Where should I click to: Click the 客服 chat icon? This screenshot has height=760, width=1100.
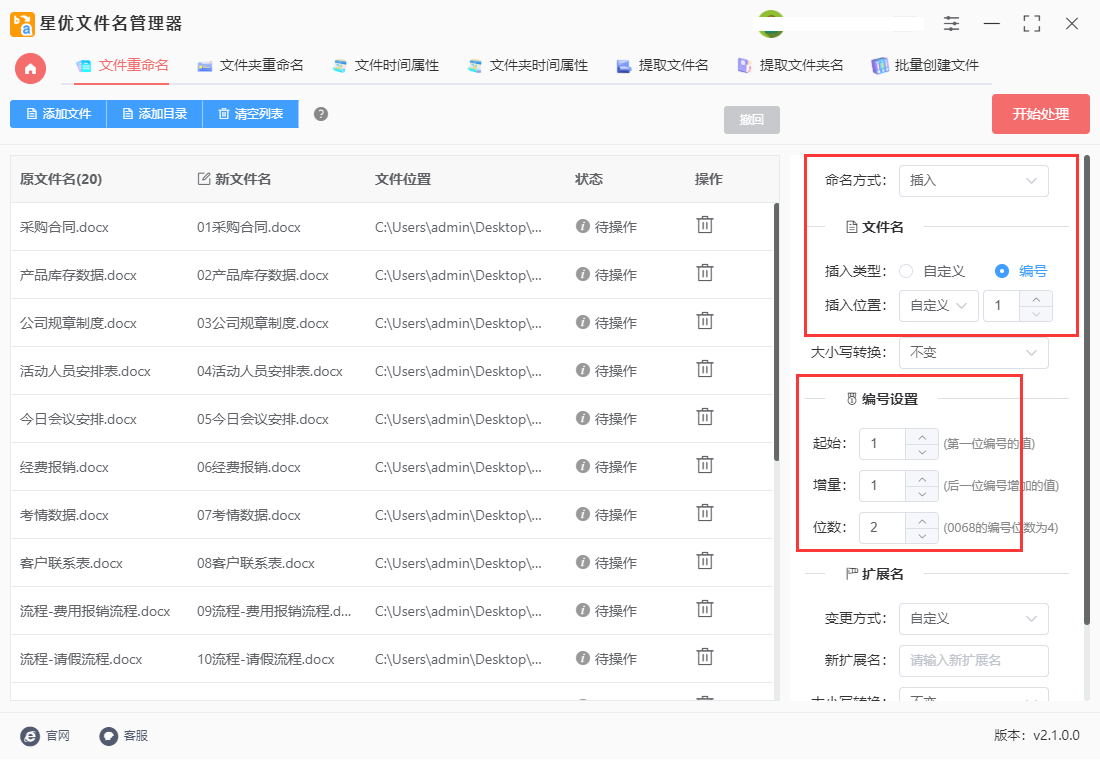coord(108,736)
